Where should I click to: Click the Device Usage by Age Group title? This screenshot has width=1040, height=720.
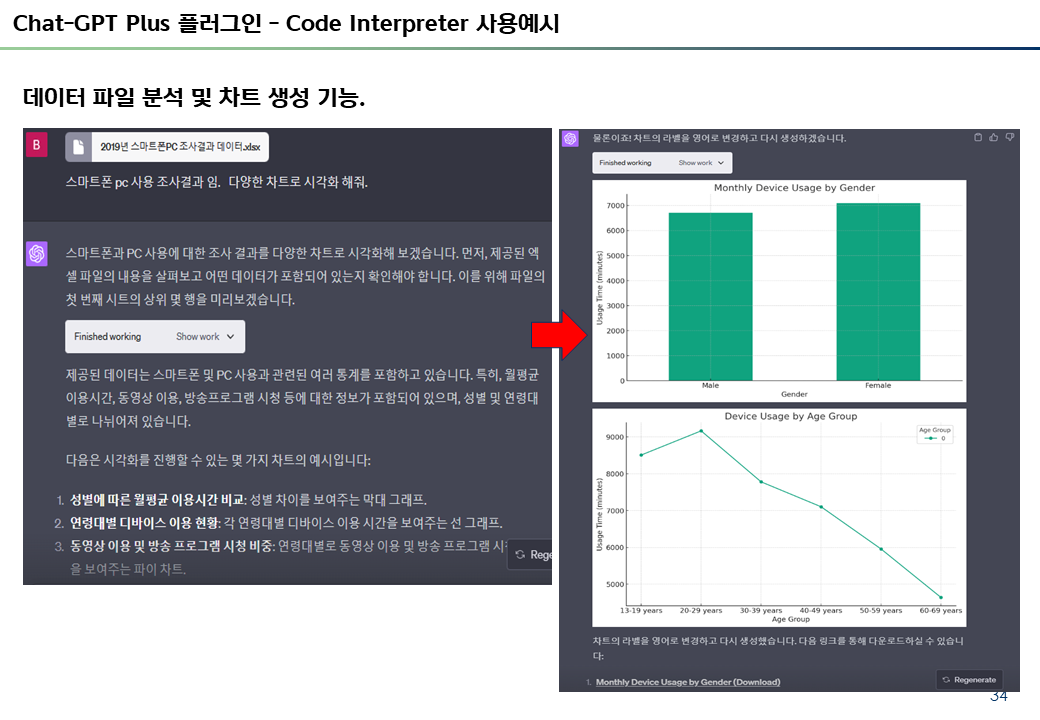point(791,416)
